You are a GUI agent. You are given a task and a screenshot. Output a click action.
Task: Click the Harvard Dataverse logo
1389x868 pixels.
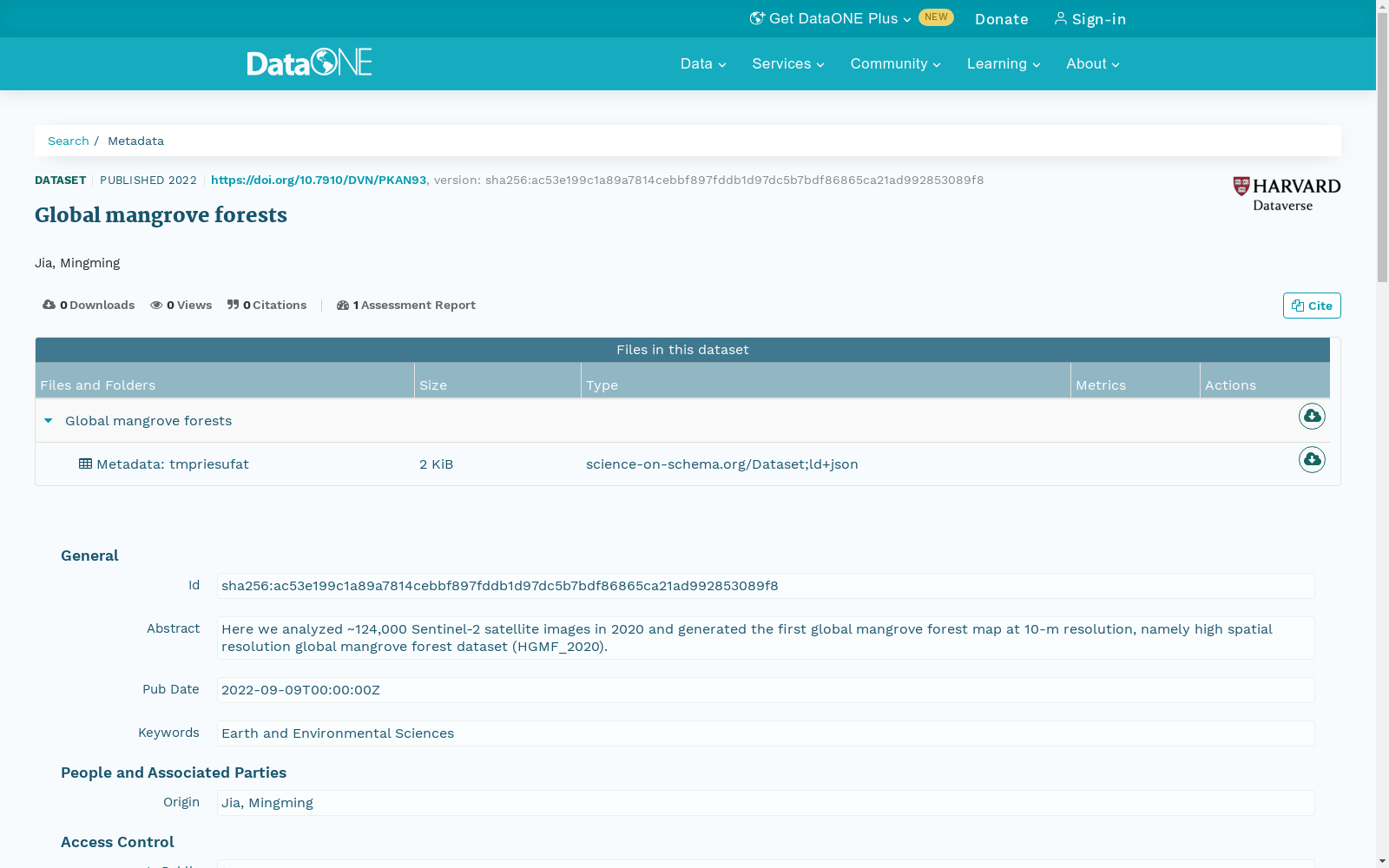tap(1287, 194)
